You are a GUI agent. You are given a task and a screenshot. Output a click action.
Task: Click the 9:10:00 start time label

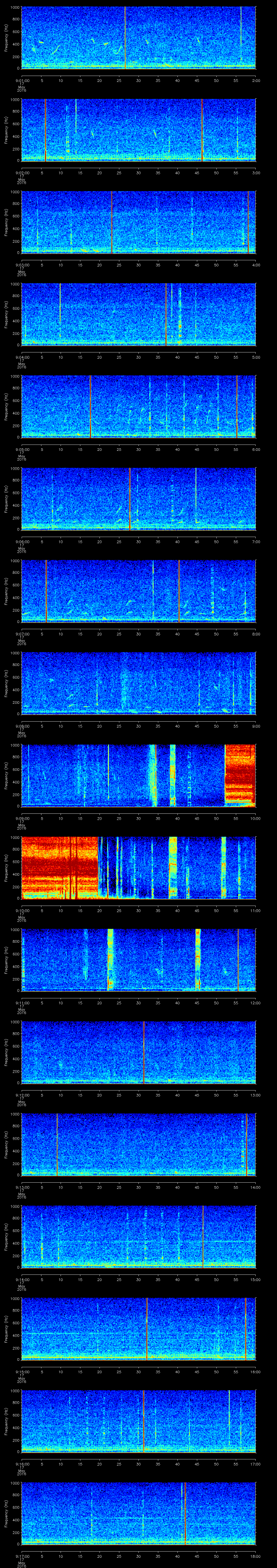pos(22,910)
